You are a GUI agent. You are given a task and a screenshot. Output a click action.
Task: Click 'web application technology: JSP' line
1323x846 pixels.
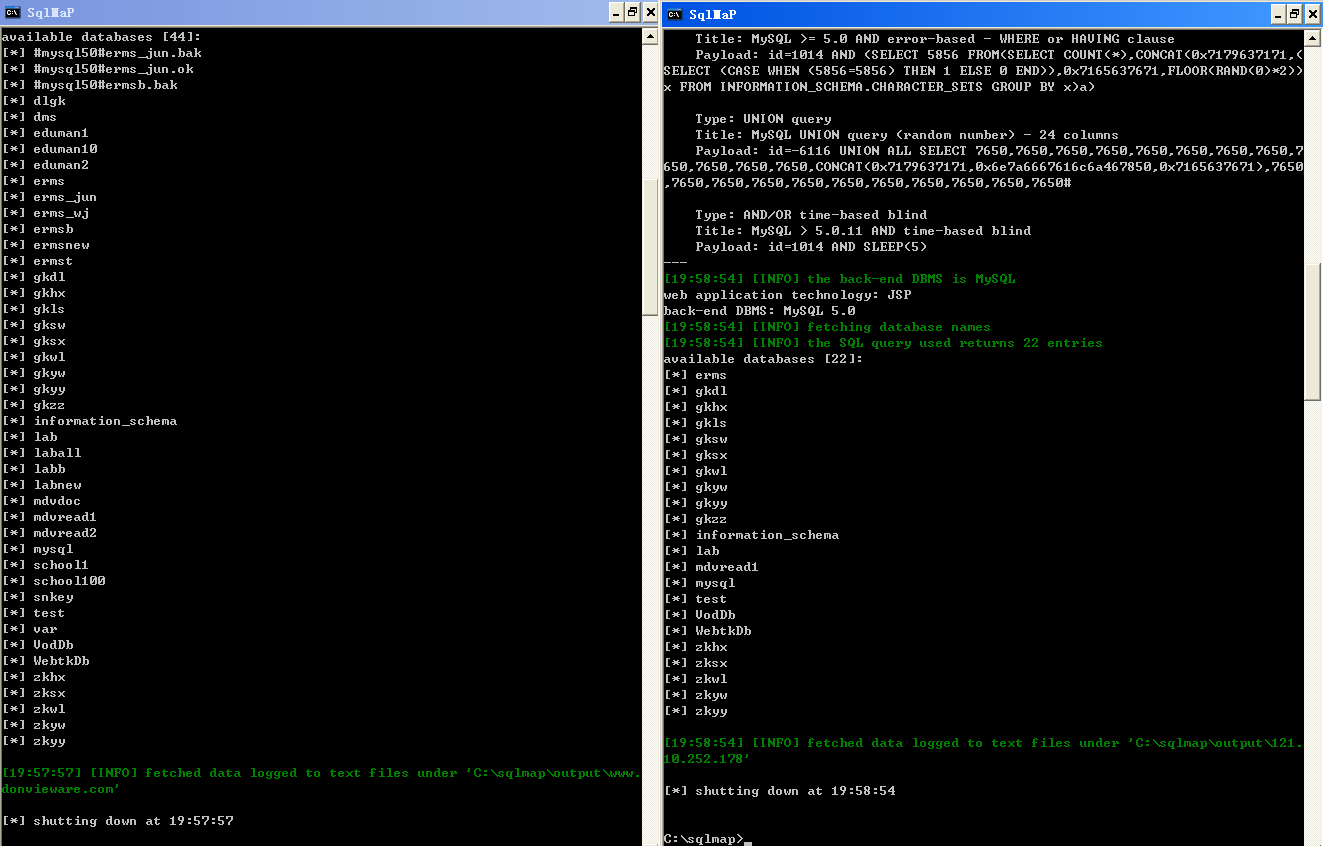click(787, 295)
